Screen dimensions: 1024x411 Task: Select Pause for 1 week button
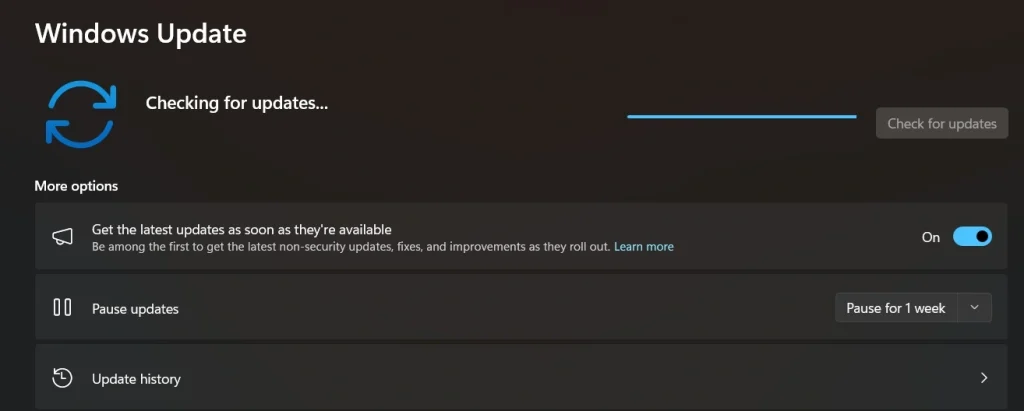[x=896, y=308]
